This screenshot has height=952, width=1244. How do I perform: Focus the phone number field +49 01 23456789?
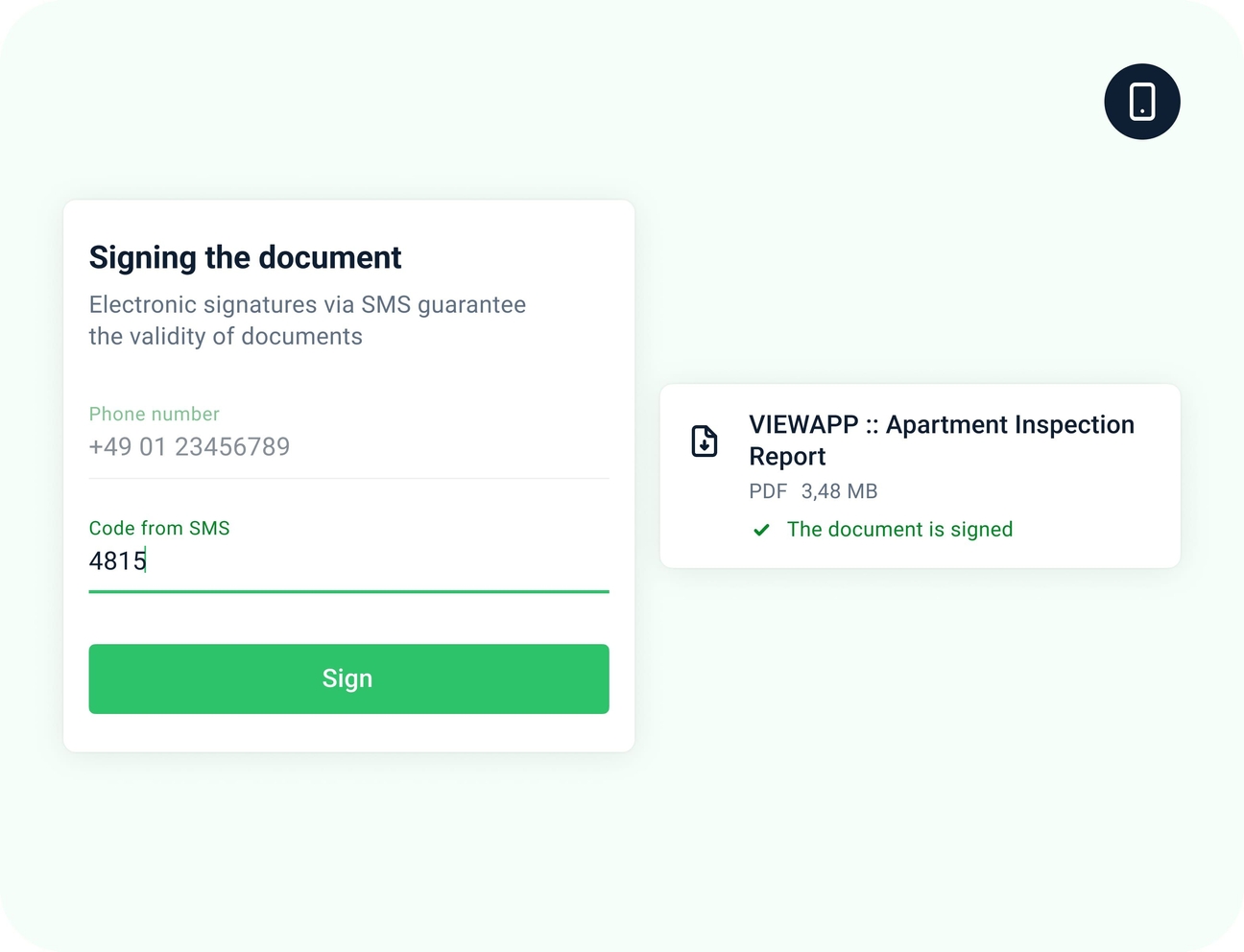tap(189, 446)
